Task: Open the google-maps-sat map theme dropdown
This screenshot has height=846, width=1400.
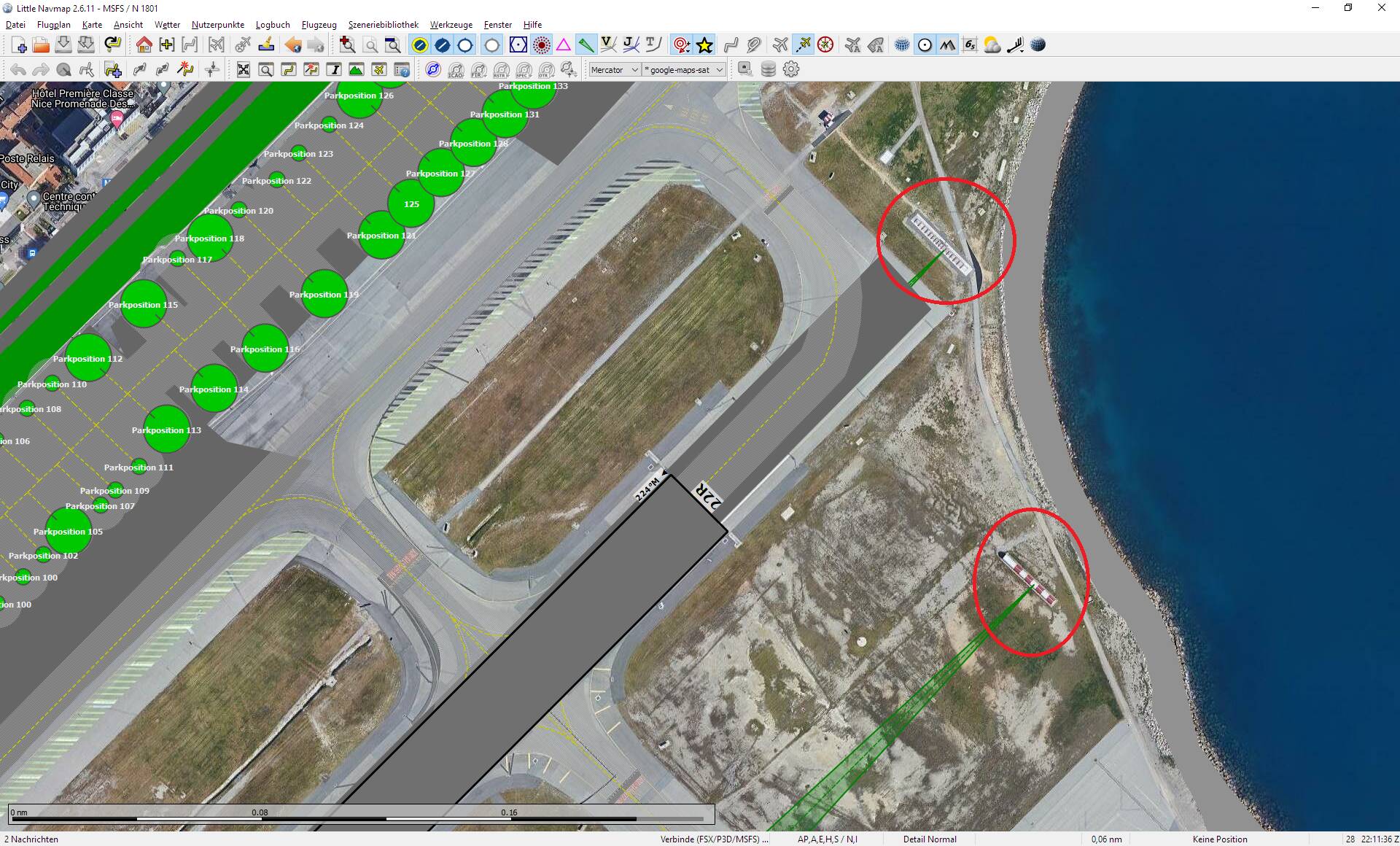Action: pos(682,69)
